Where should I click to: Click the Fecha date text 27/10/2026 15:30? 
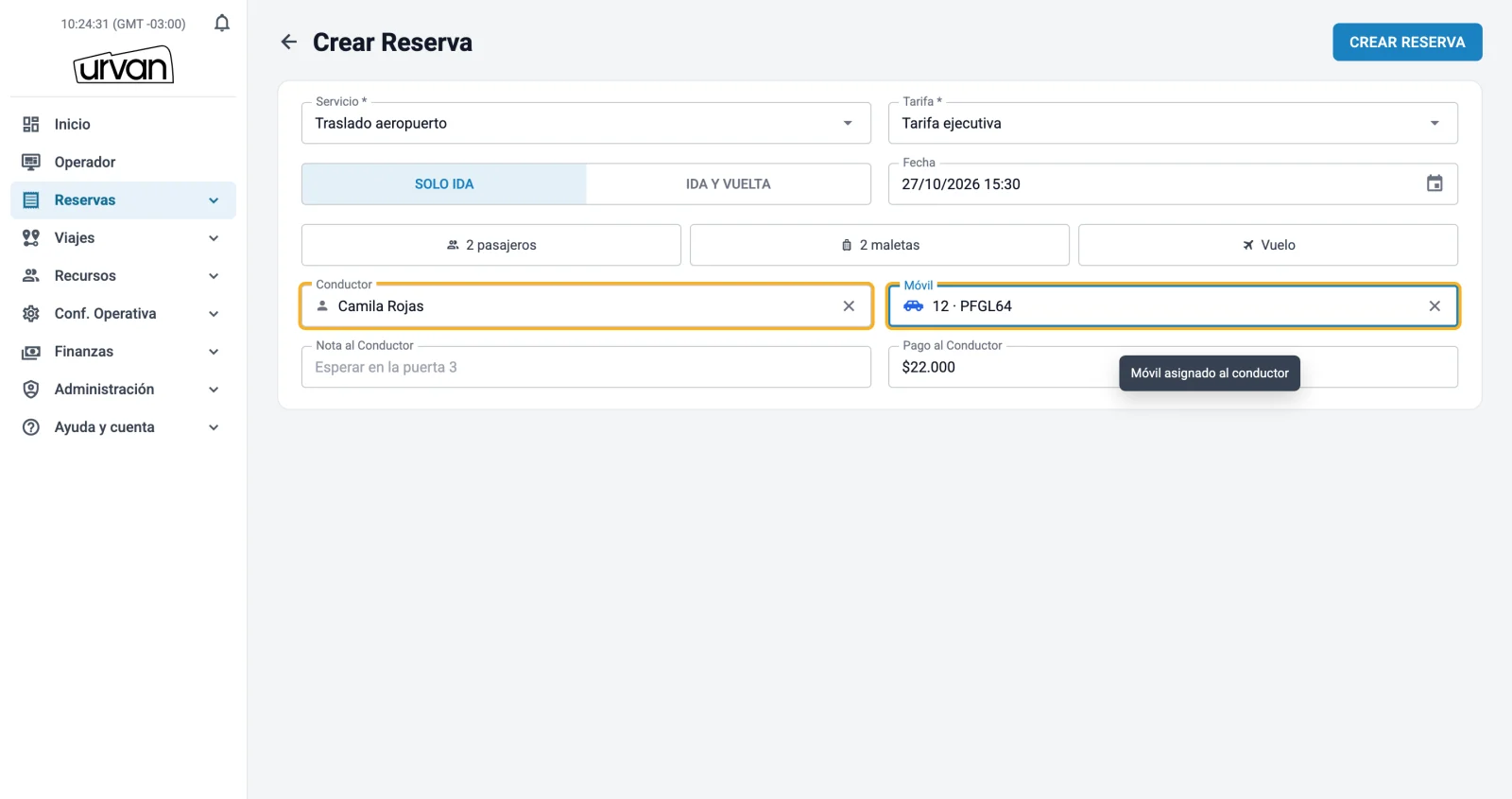pos(961,184)
